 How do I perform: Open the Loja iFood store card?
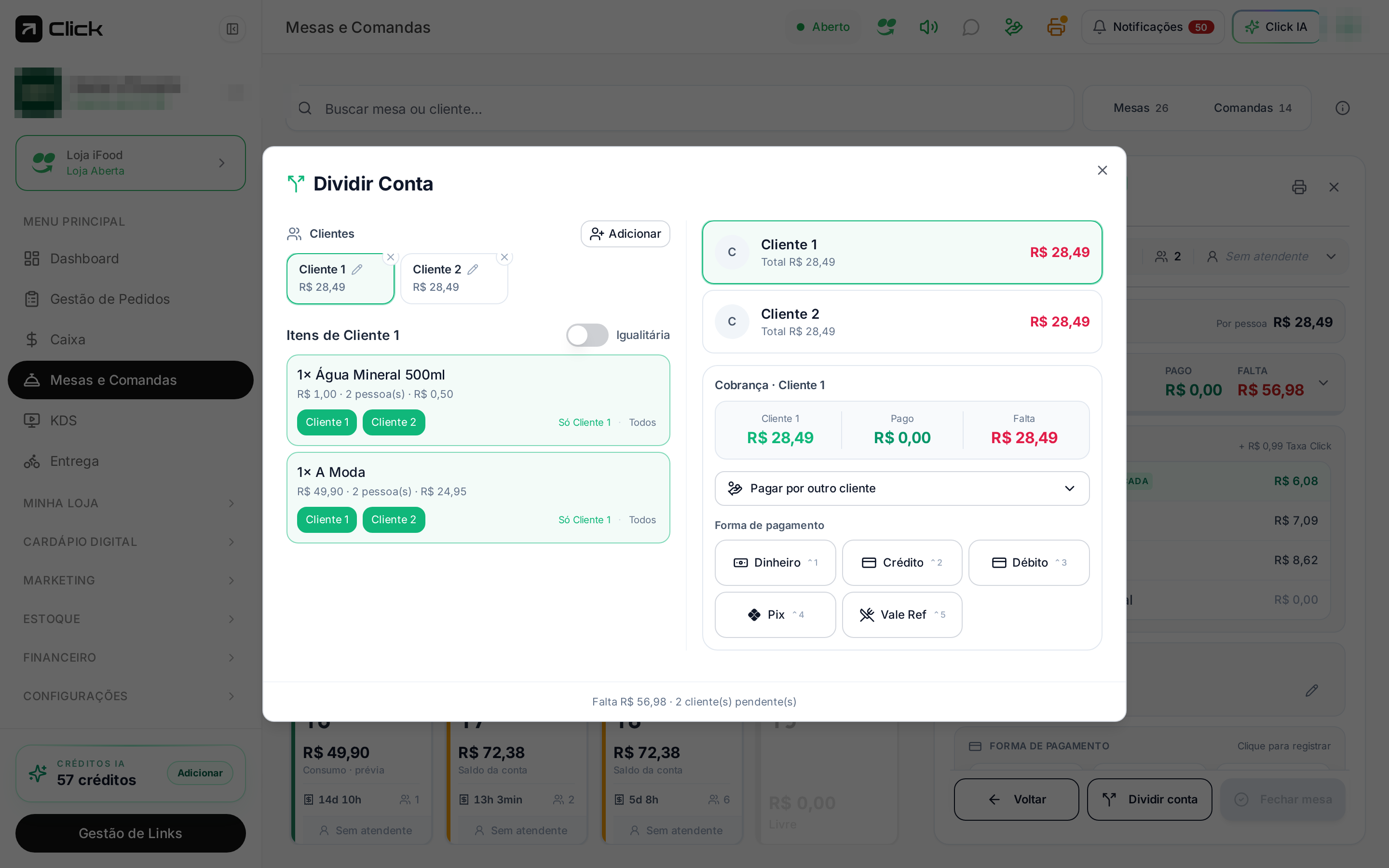[x=130, y=163]
